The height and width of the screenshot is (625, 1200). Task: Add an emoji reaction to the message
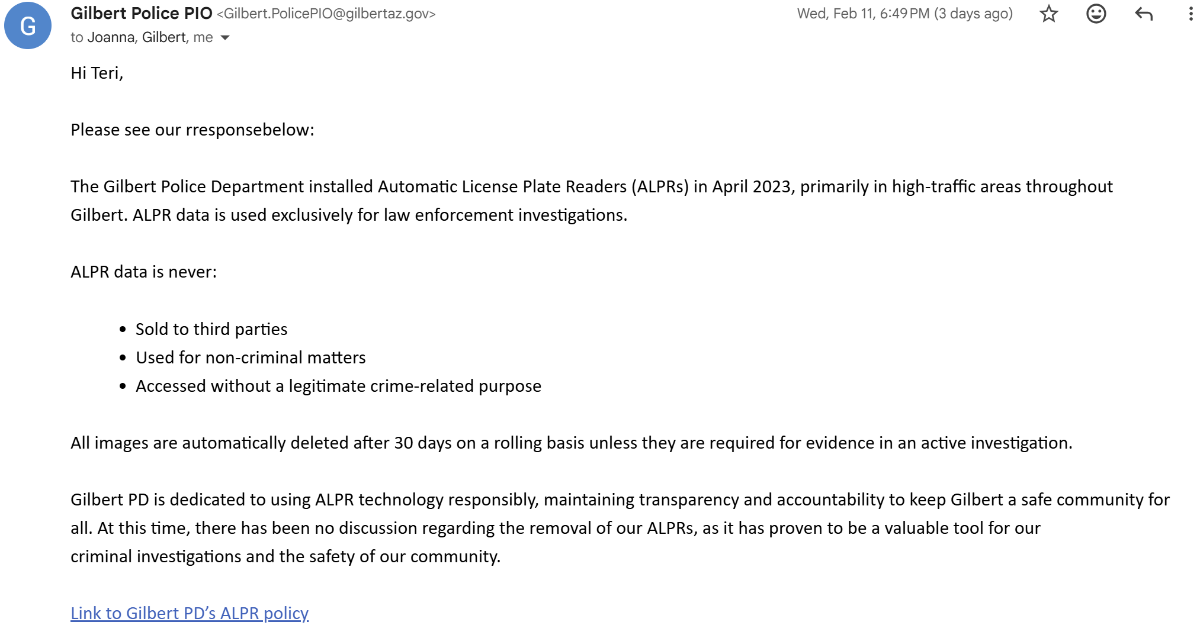click(1096, 14)
